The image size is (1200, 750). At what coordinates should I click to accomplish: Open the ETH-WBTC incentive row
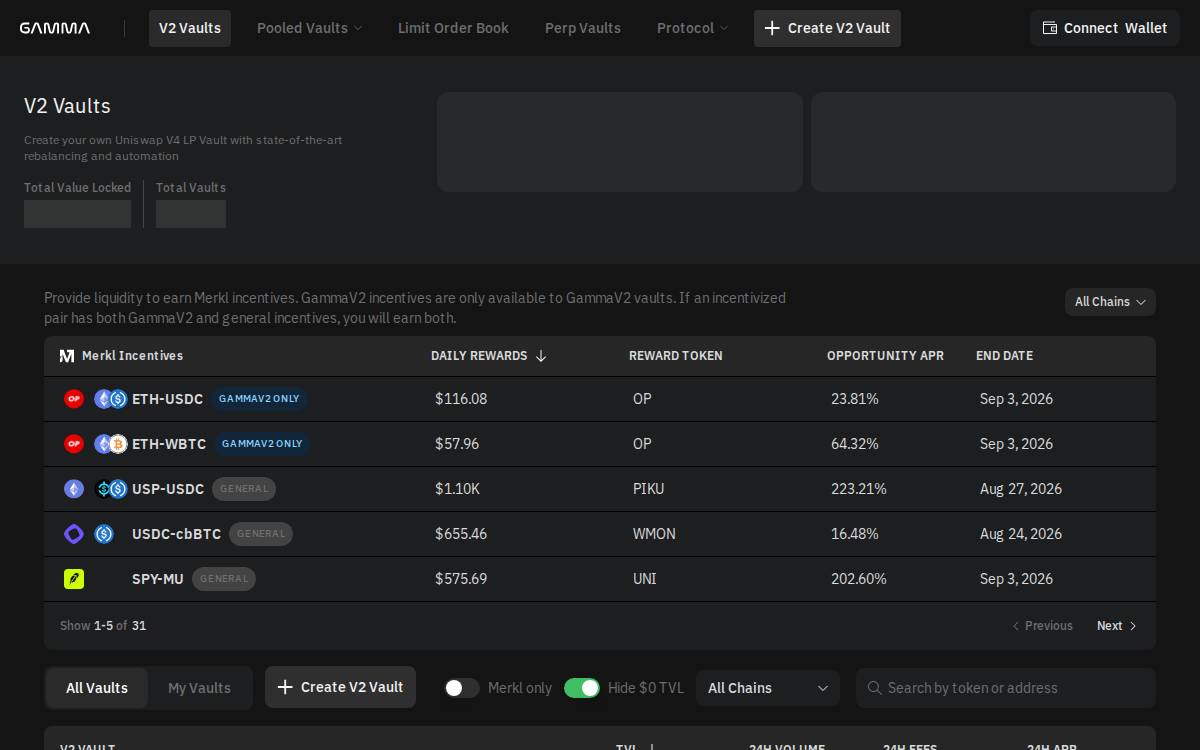click(600, 444)
